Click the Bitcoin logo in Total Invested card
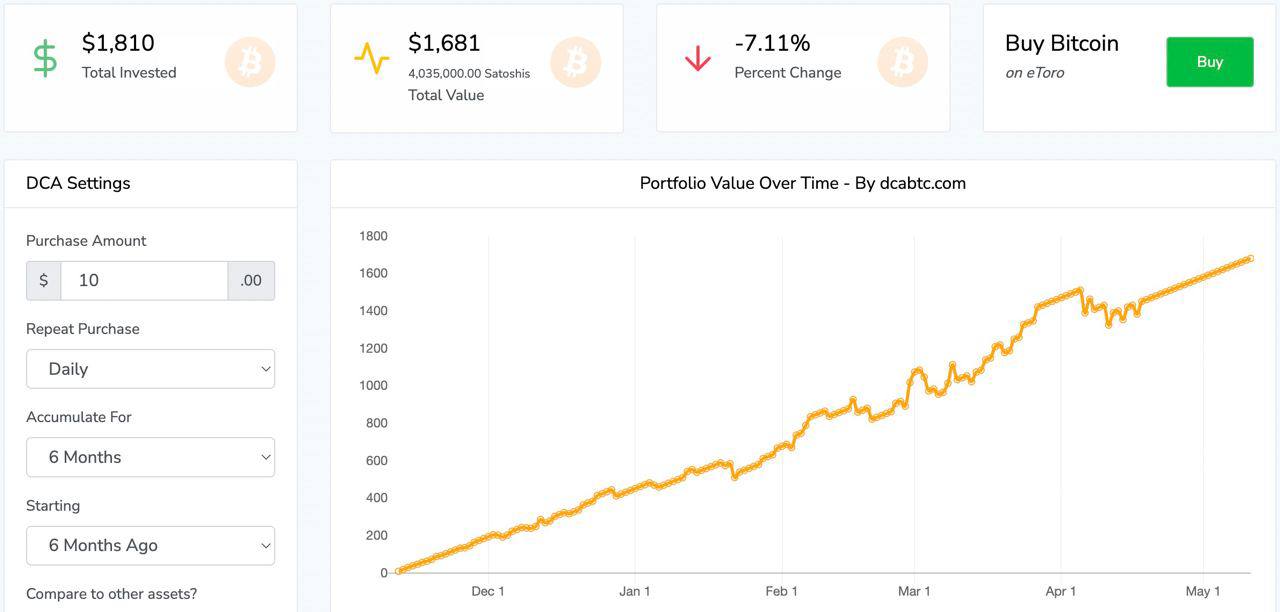 250,62
